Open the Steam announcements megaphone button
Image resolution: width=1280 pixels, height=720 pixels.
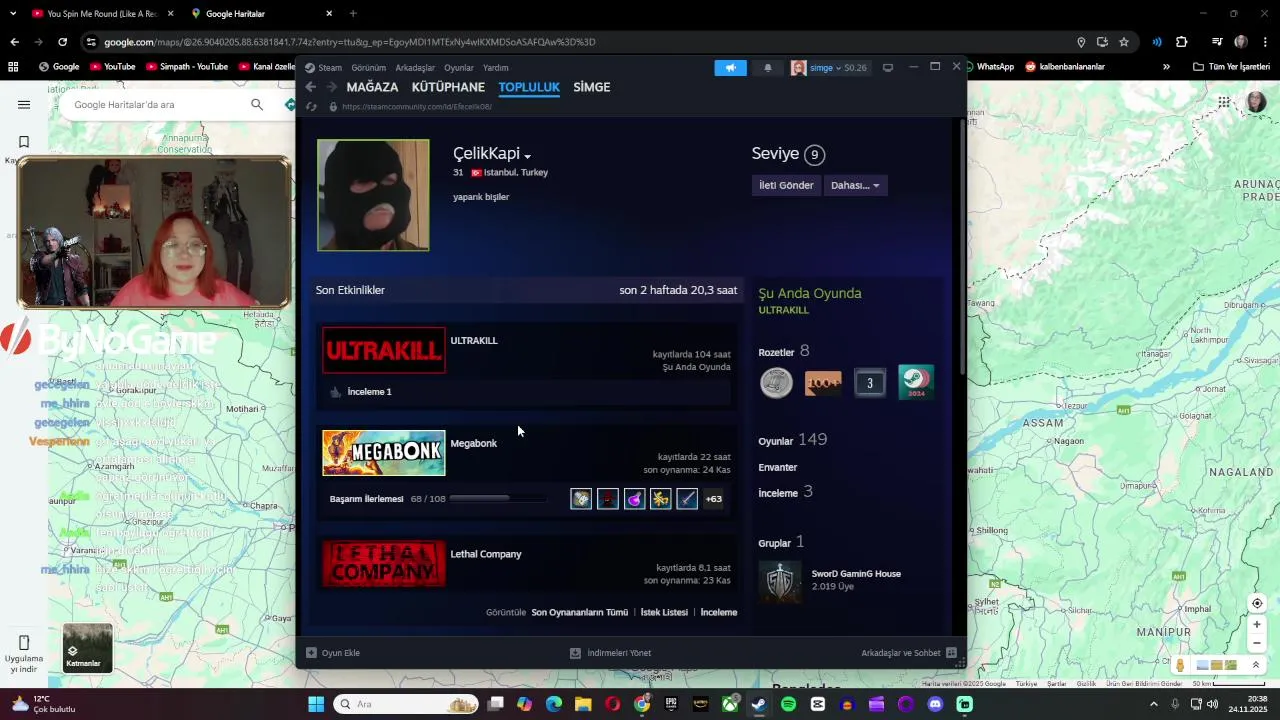(730, 68)
